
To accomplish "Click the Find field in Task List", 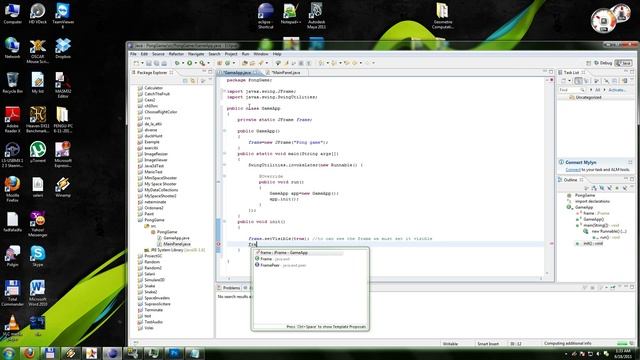I will [x=571, y=90].
